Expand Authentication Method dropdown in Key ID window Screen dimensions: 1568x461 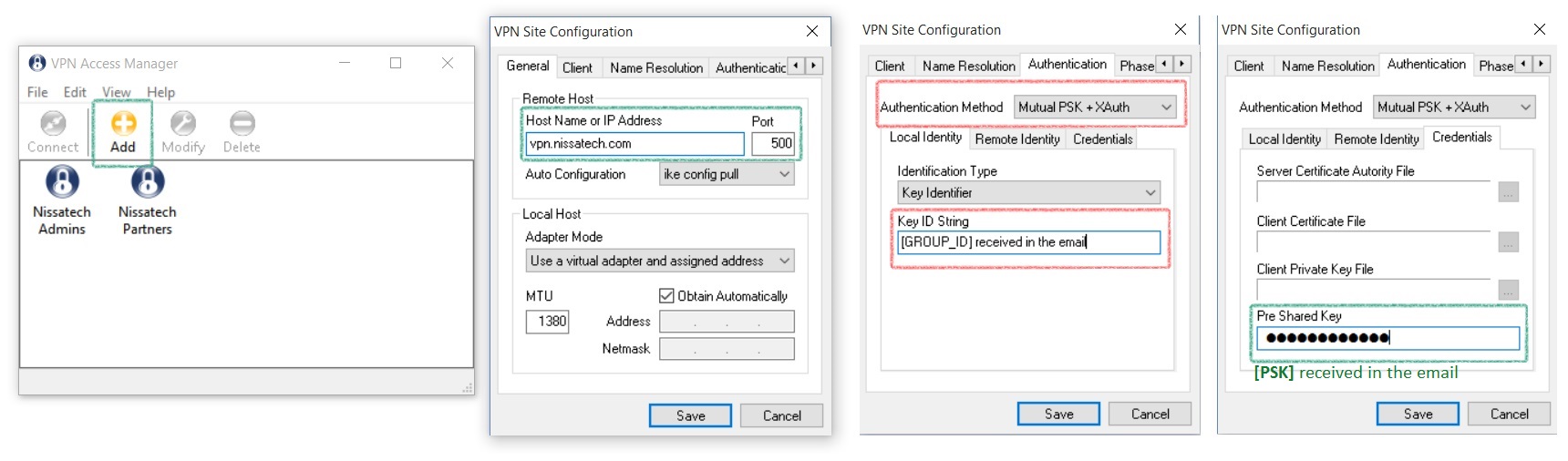coord(1095,108)
